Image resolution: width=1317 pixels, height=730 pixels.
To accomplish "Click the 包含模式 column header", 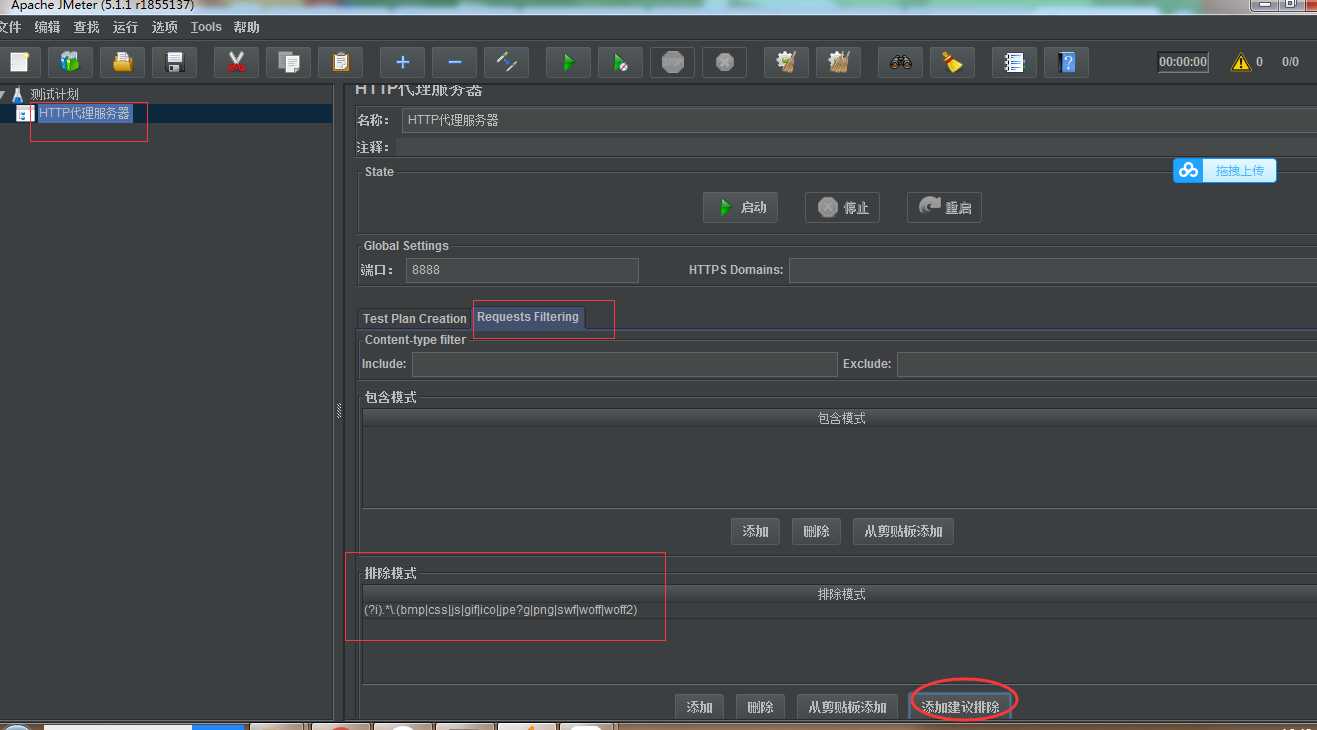I will [841, 418].
